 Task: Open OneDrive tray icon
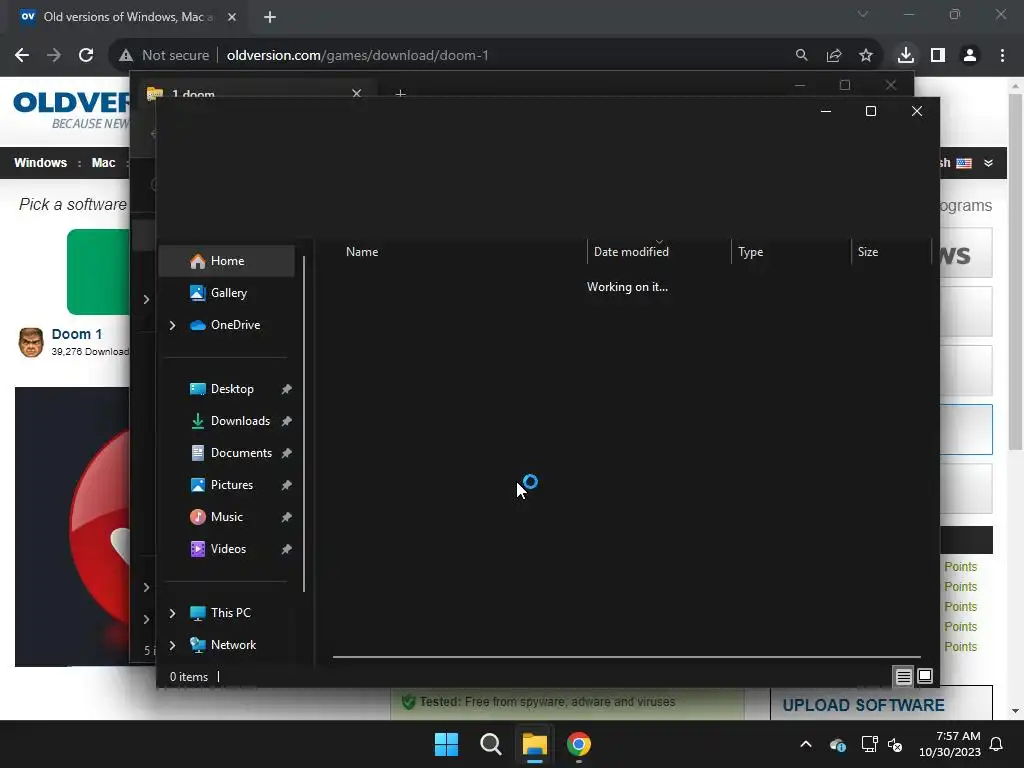pos(838,744)
